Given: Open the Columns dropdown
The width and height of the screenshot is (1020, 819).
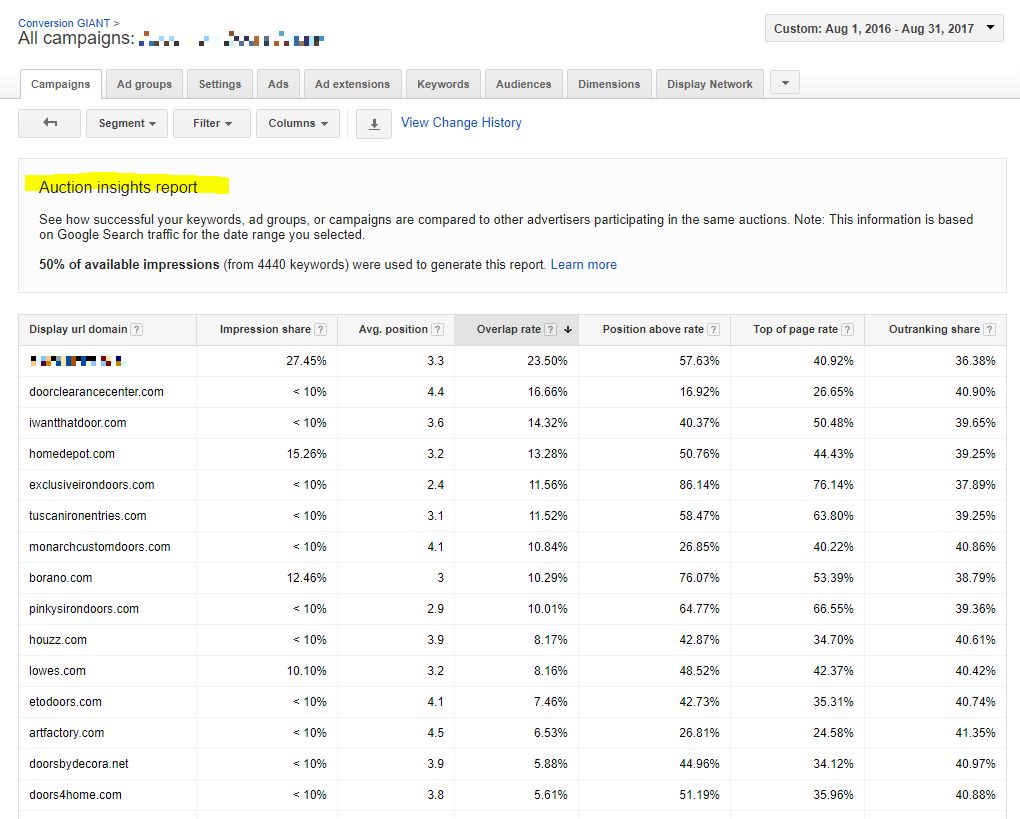Looking at the screenshot, I should 298,124.
